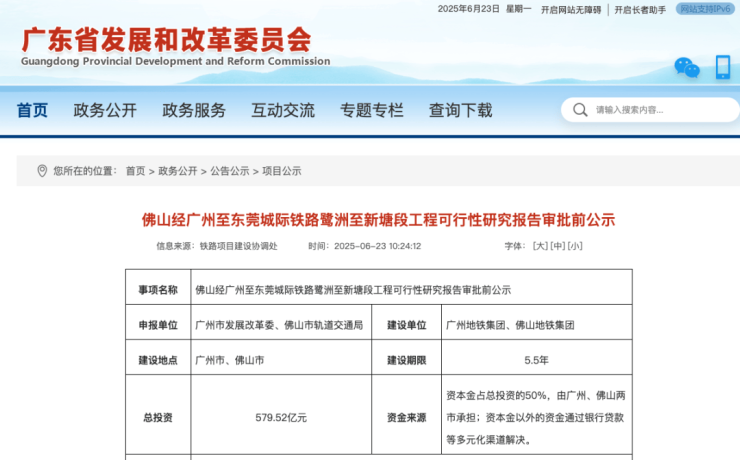Click the 网站支持IPv6 badge

[x=705, y=9]
